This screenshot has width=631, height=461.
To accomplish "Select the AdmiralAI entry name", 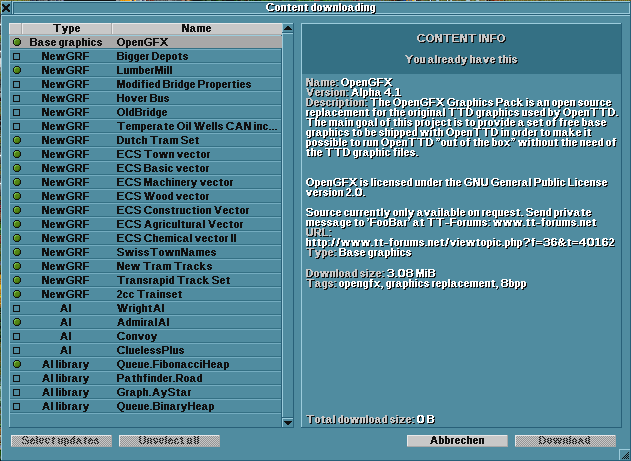I will pyautogui.click(x=143, y=322).
